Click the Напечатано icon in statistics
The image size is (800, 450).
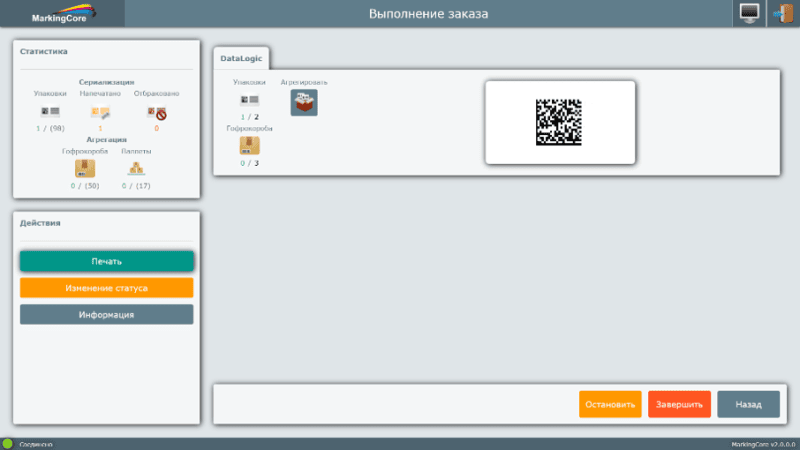(x=101, y=113)
